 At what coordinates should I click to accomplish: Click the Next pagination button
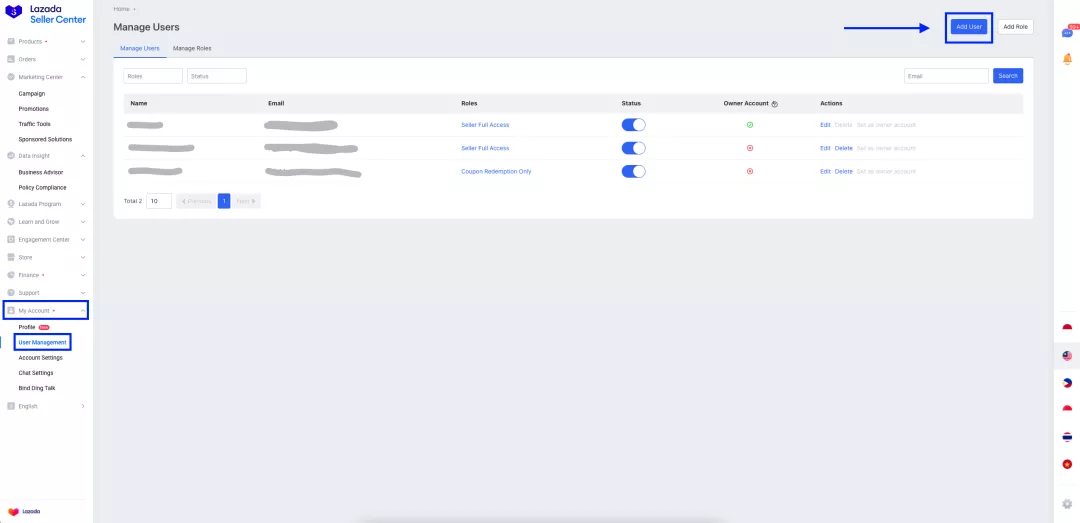click(246, 201)
